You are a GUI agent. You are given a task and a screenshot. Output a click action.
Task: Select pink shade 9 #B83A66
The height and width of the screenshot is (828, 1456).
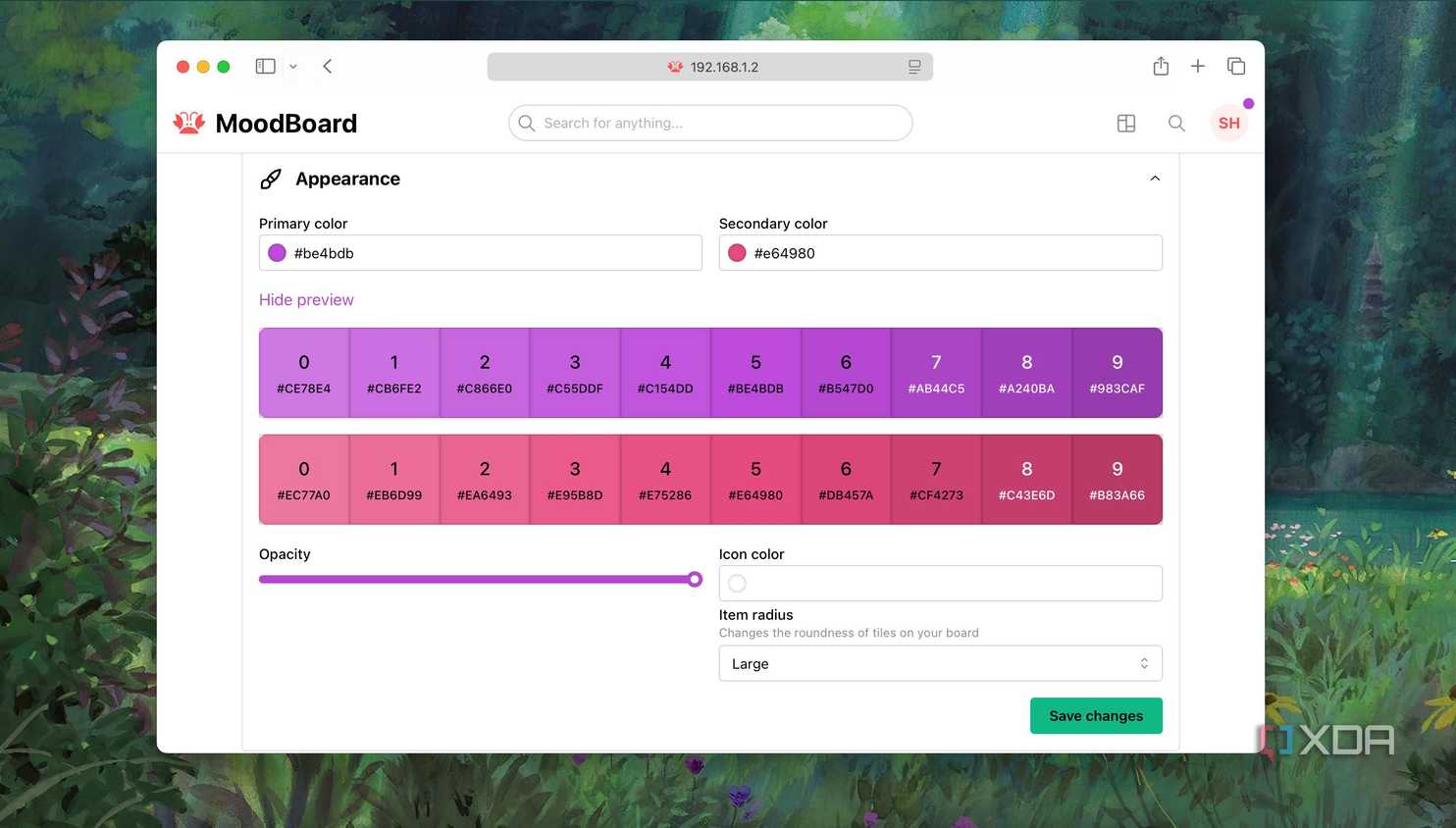(1117, 480)
